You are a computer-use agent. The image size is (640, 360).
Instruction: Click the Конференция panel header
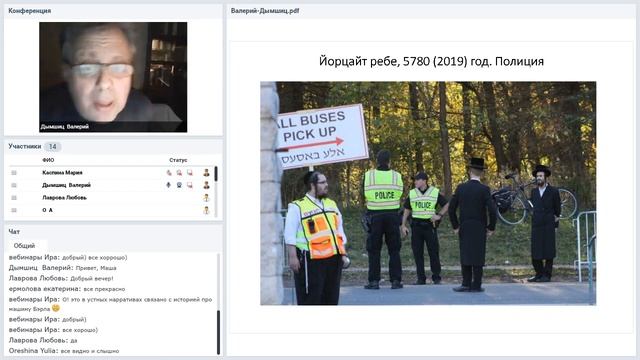(x=30, y=11)
